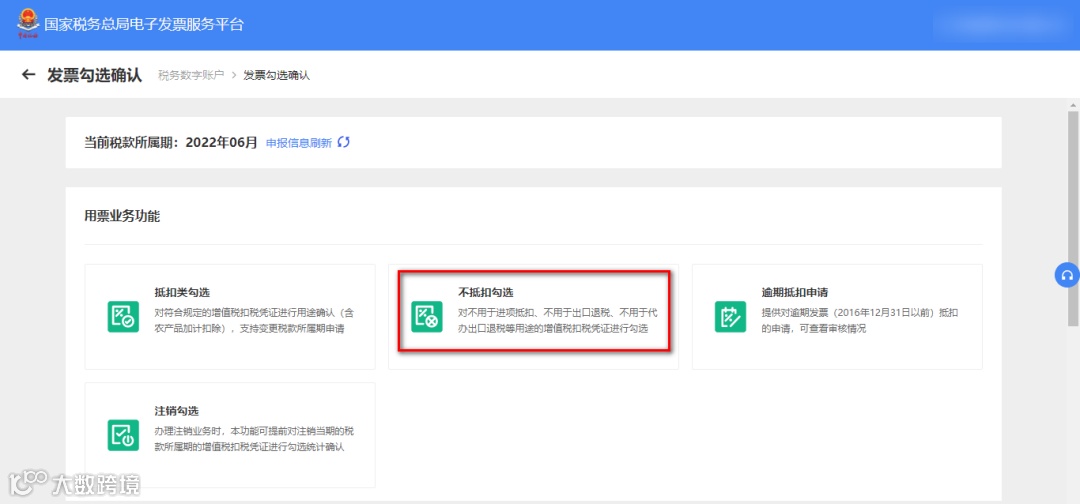Open the 注销勾选 card title

point(177,410)
